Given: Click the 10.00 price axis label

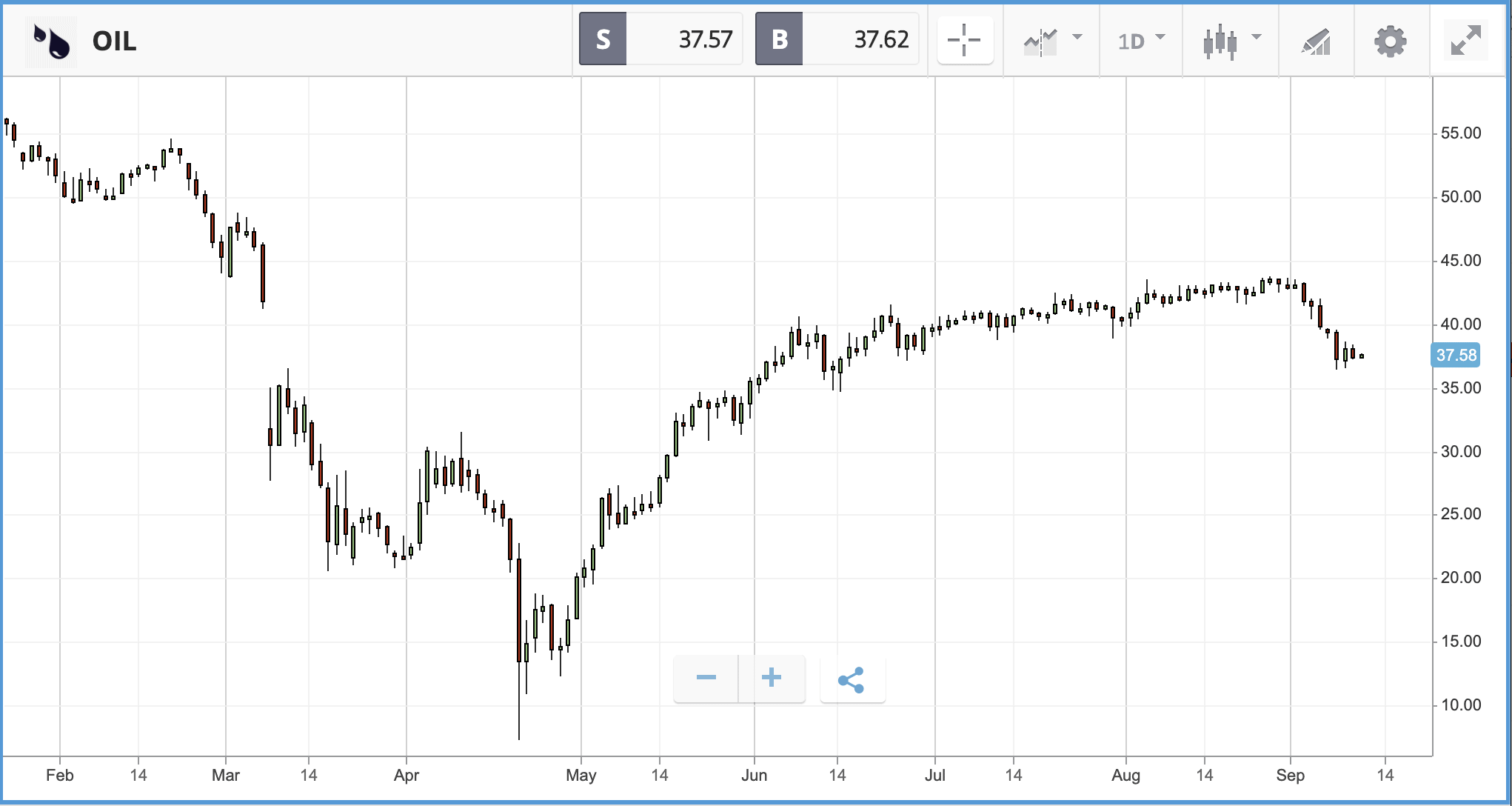Looking at the screenshot, I should [x=1461, y=705].
